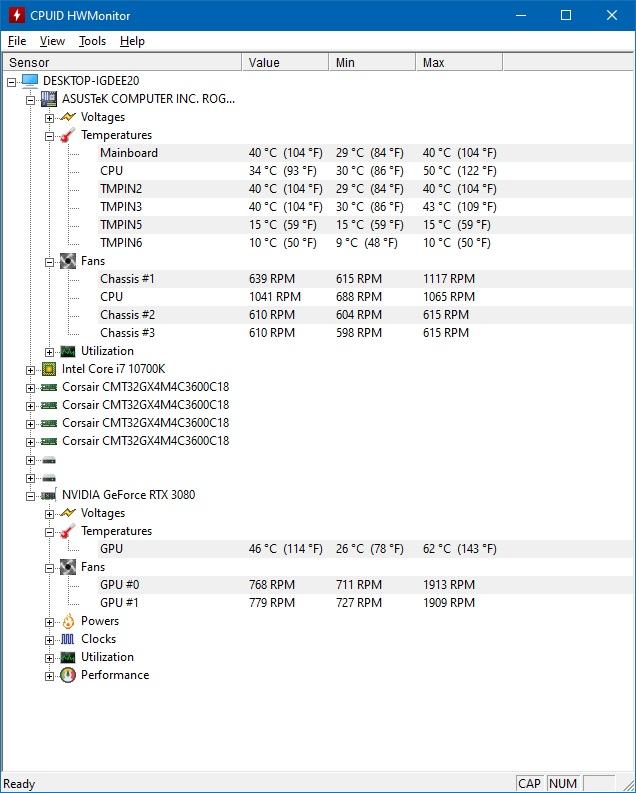Click the 62 °C GPU max temperature

coord(460,549)
